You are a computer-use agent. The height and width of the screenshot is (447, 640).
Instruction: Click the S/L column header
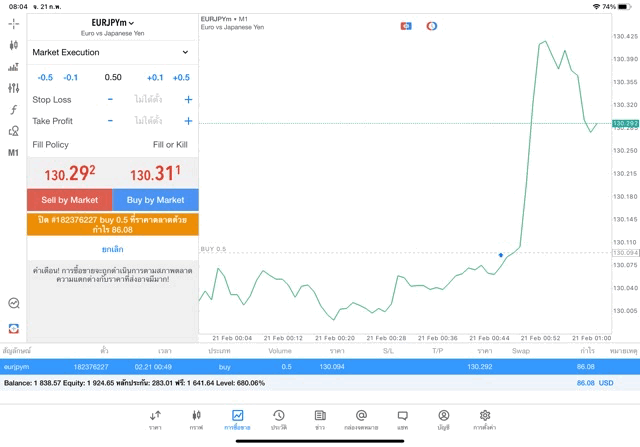pyautogui.click(x=388, y=351)
